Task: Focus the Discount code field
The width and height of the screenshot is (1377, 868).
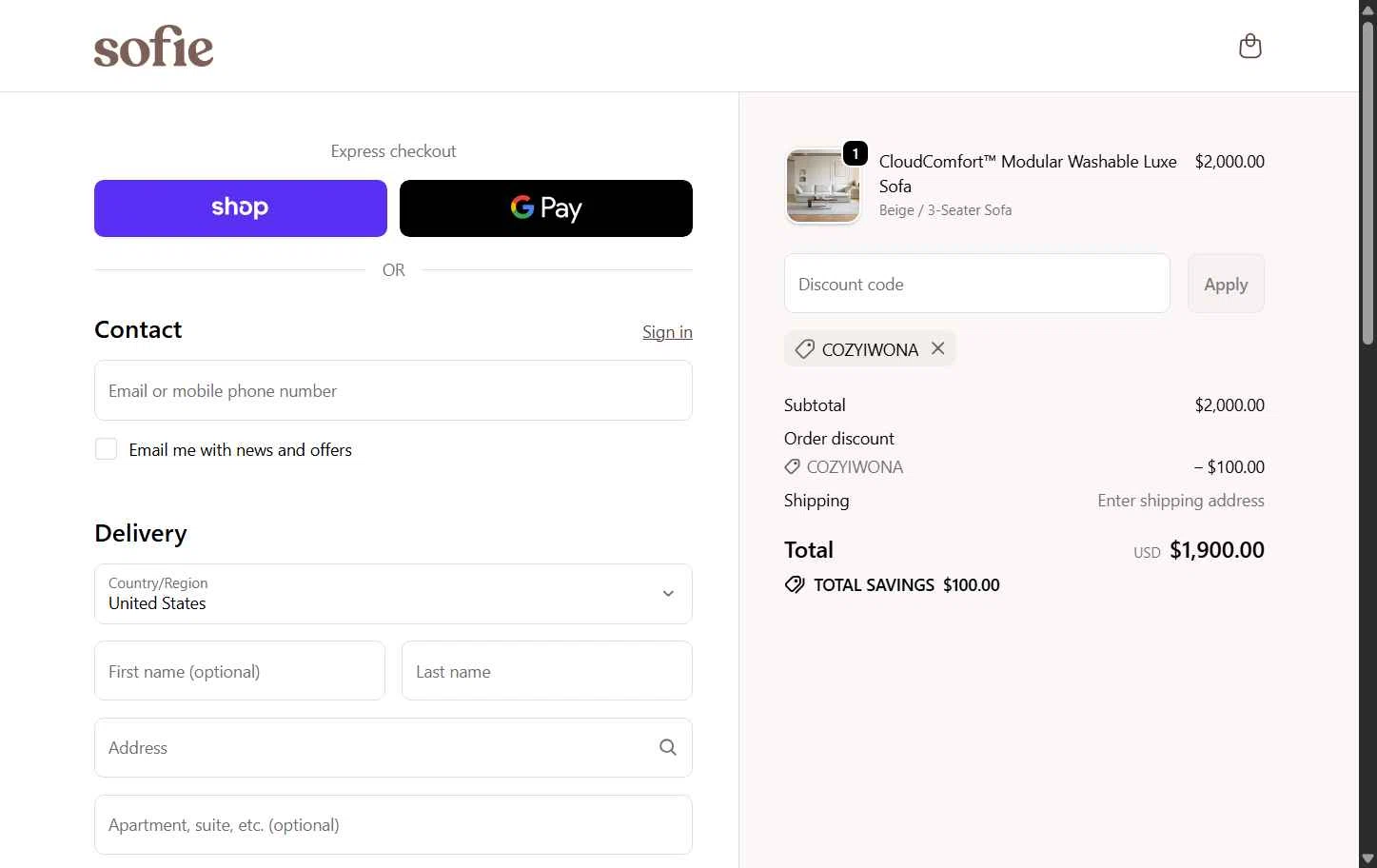Action: [977, 284]
